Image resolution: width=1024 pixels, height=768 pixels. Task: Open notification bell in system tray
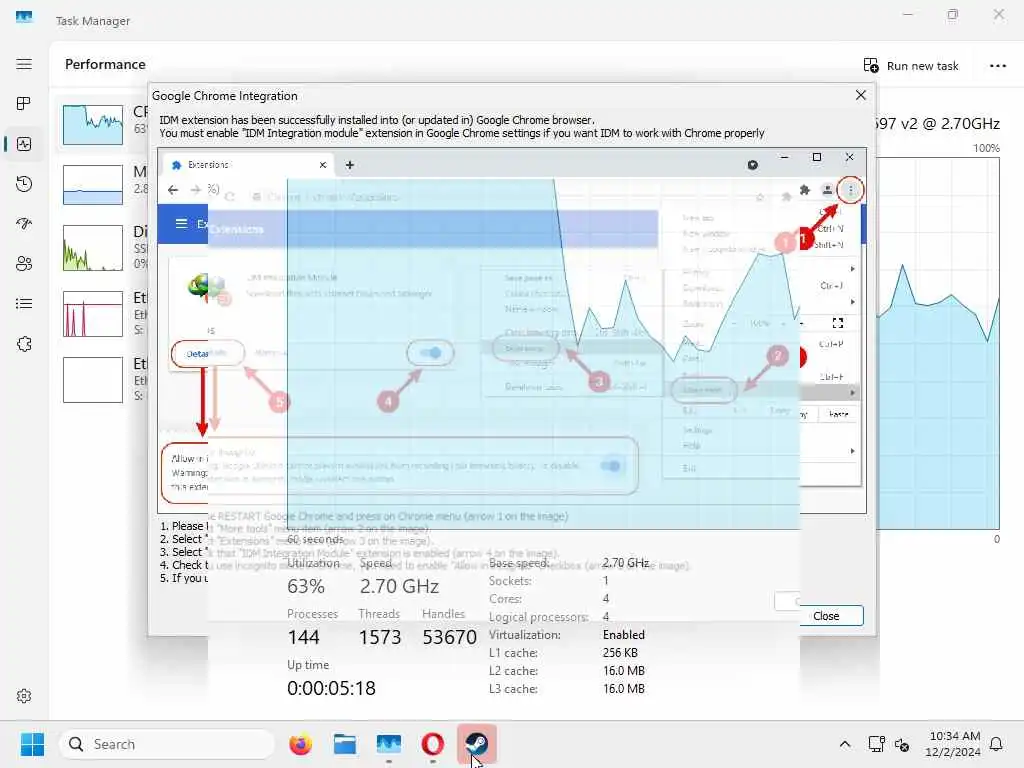pos(997,744)
